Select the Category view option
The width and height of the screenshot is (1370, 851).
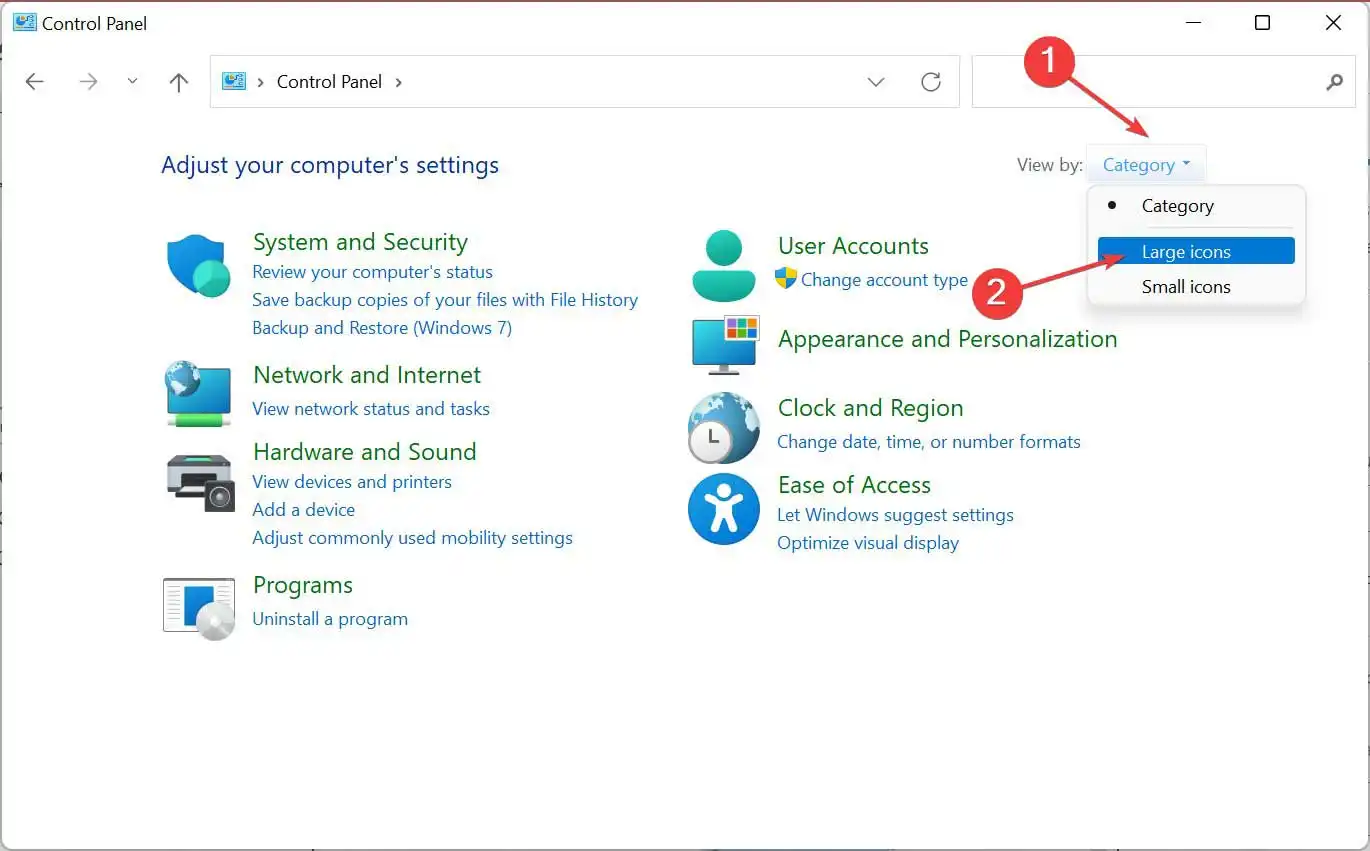[x=1177, y=206]
